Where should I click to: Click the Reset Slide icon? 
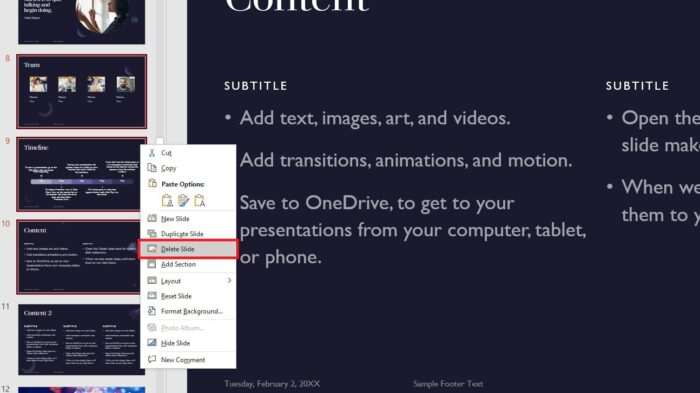coord(152,296)
